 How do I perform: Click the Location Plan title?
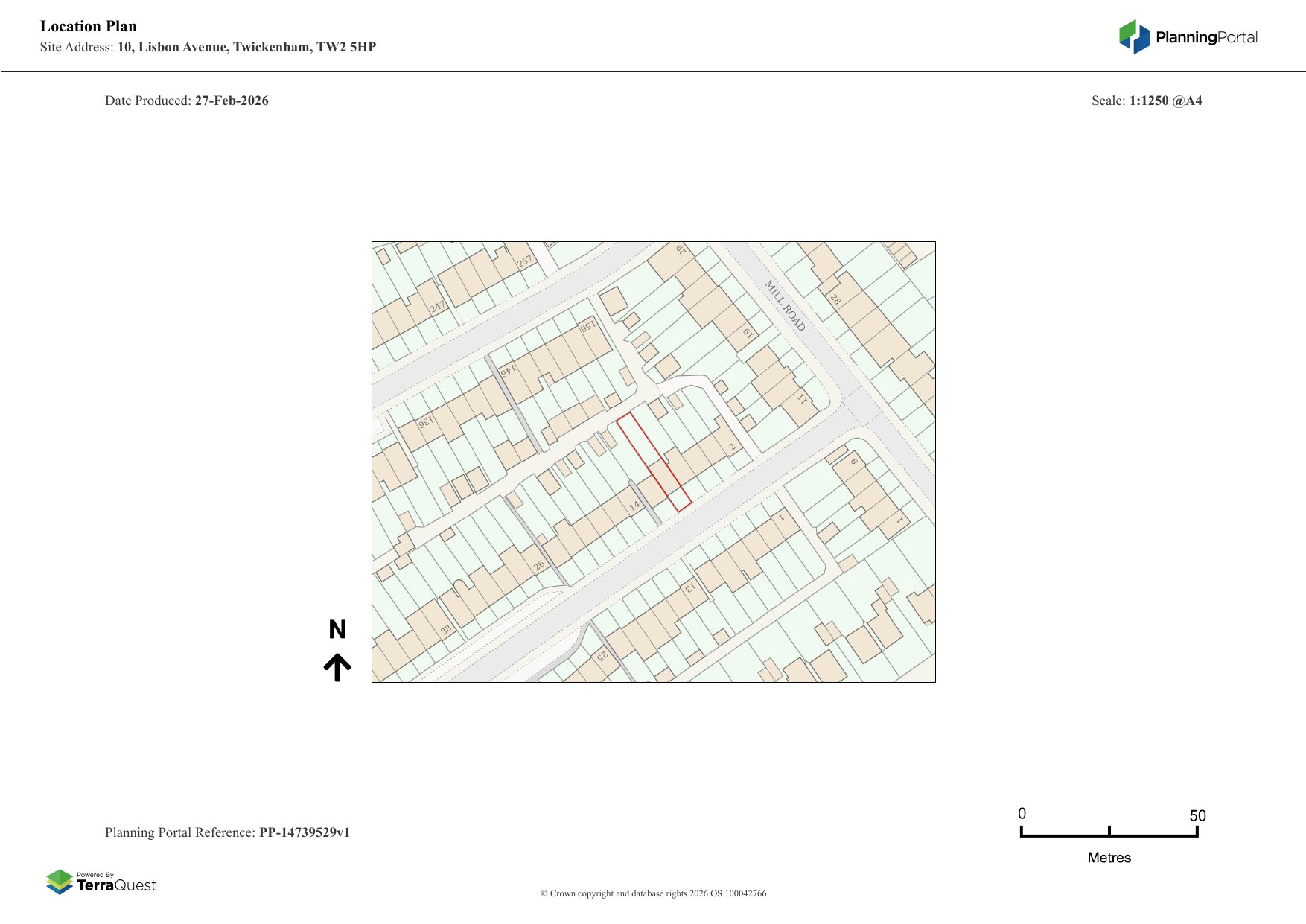tap(89, 26)
